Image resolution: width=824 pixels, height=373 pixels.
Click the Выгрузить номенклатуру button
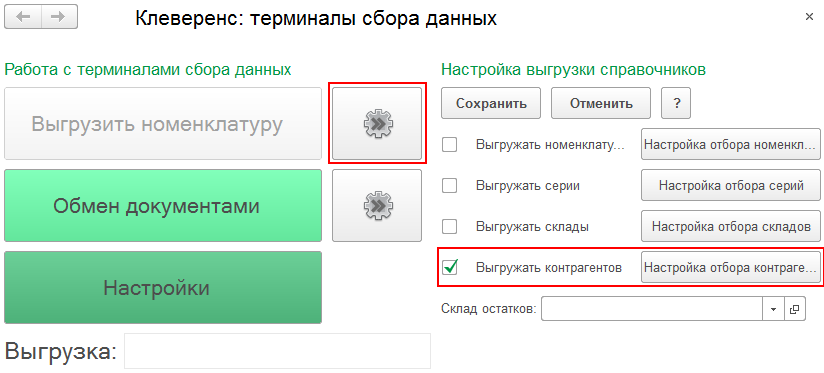click(x=163, y=123)
